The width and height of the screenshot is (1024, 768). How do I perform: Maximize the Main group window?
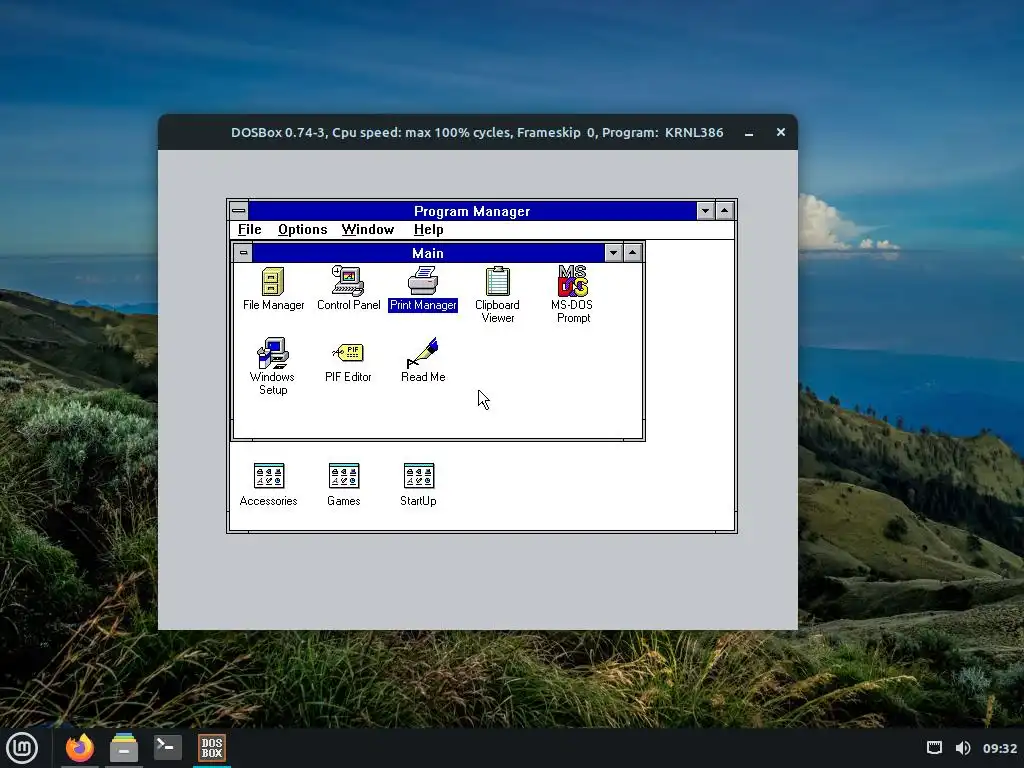(x=633, y=253)
